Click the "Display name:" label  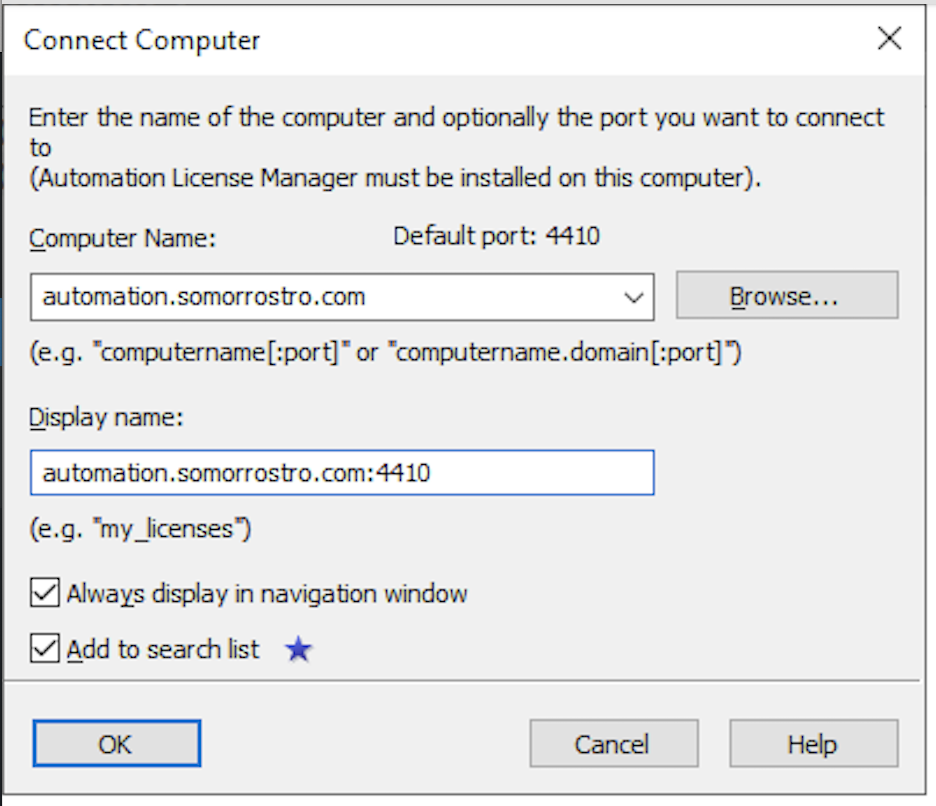coord(107,418)
